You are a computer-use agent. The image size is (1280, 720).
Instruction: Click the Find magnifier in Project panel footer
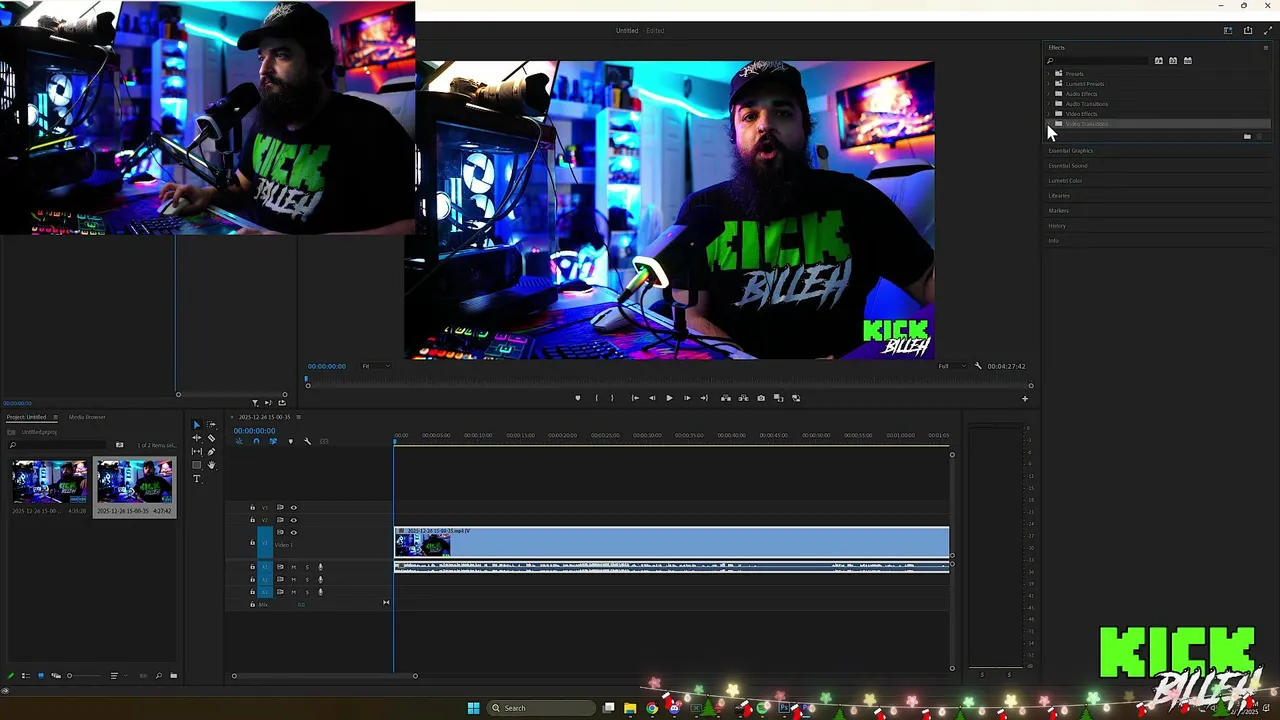[x=159, y=676]
